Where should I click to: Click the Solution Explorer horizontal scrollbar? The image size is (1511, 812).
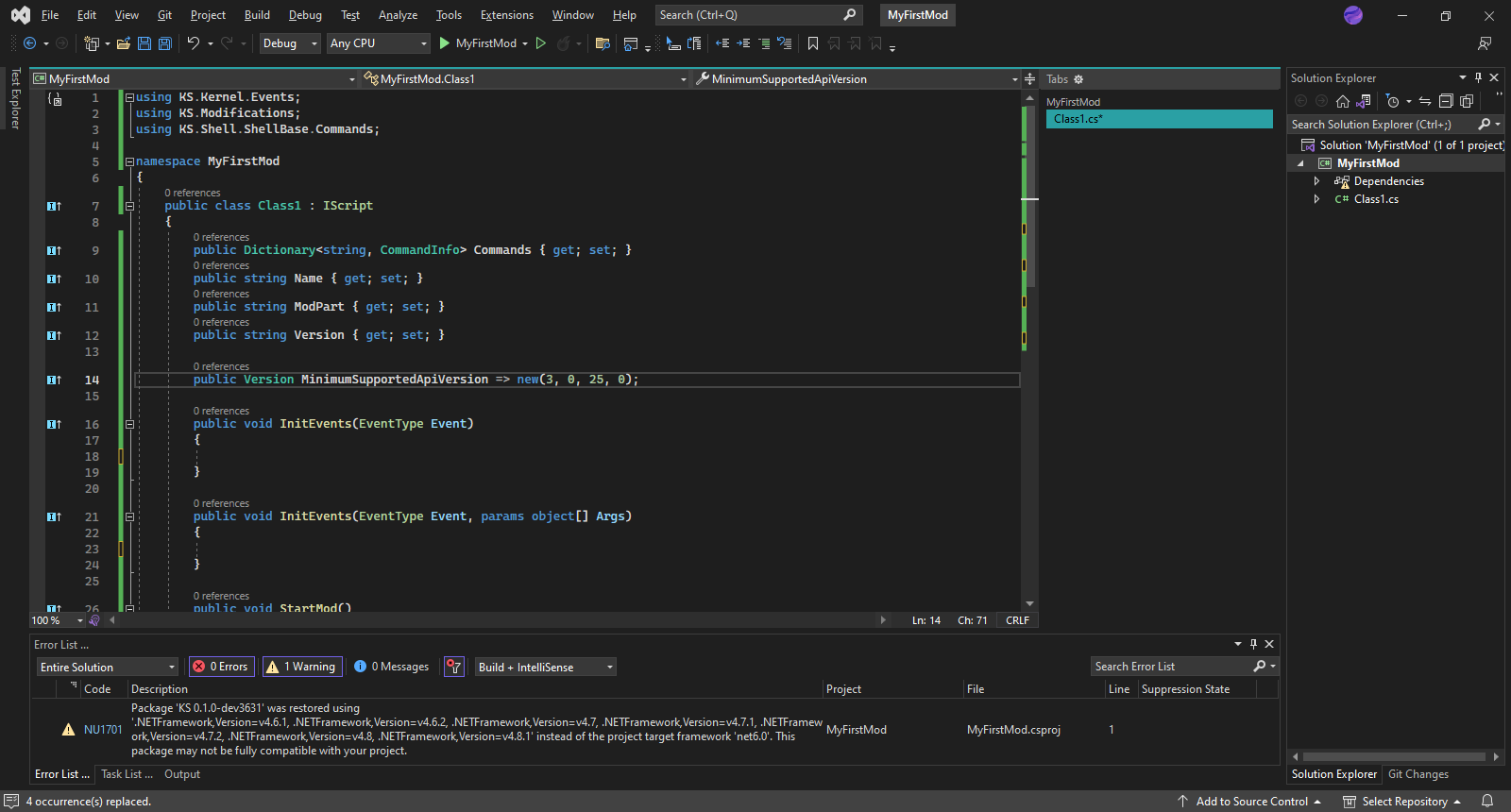(1393, 756)
